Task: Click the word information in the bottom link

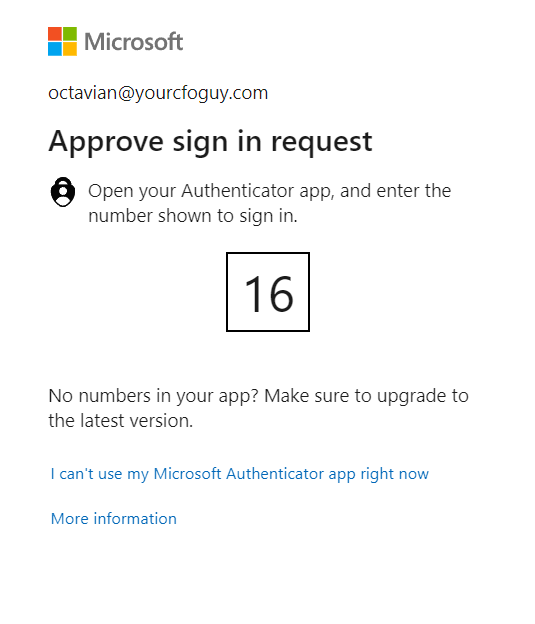Action: coord(135,519)
